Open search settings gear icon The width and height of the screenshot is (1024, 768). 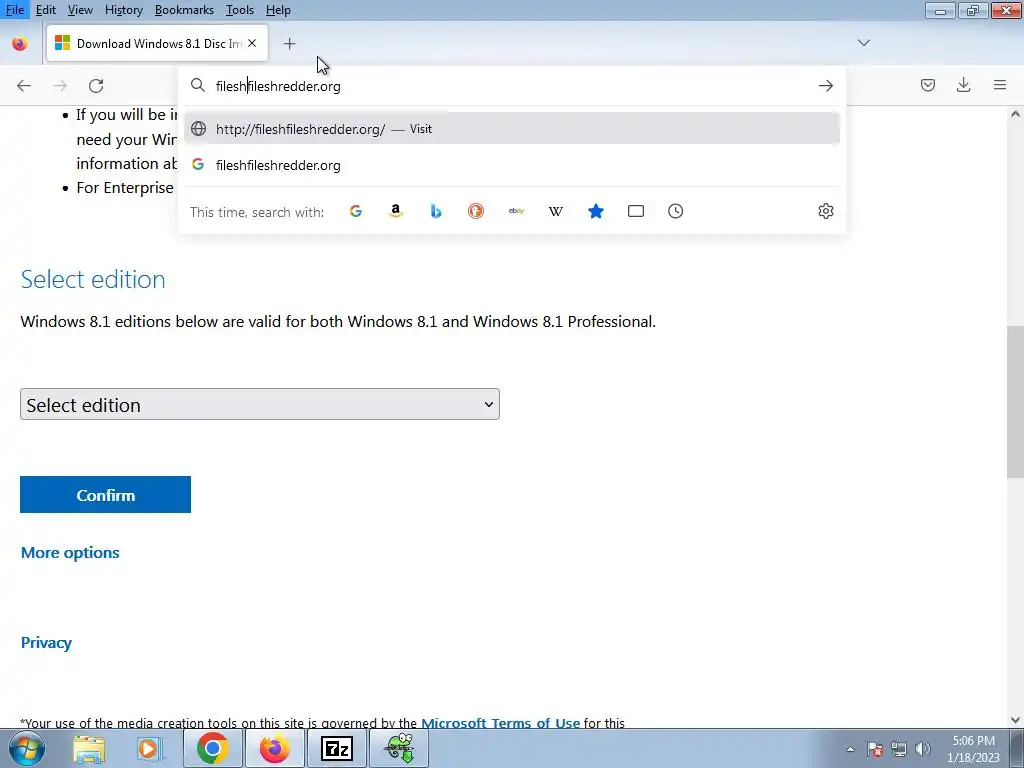coord(825,211)
